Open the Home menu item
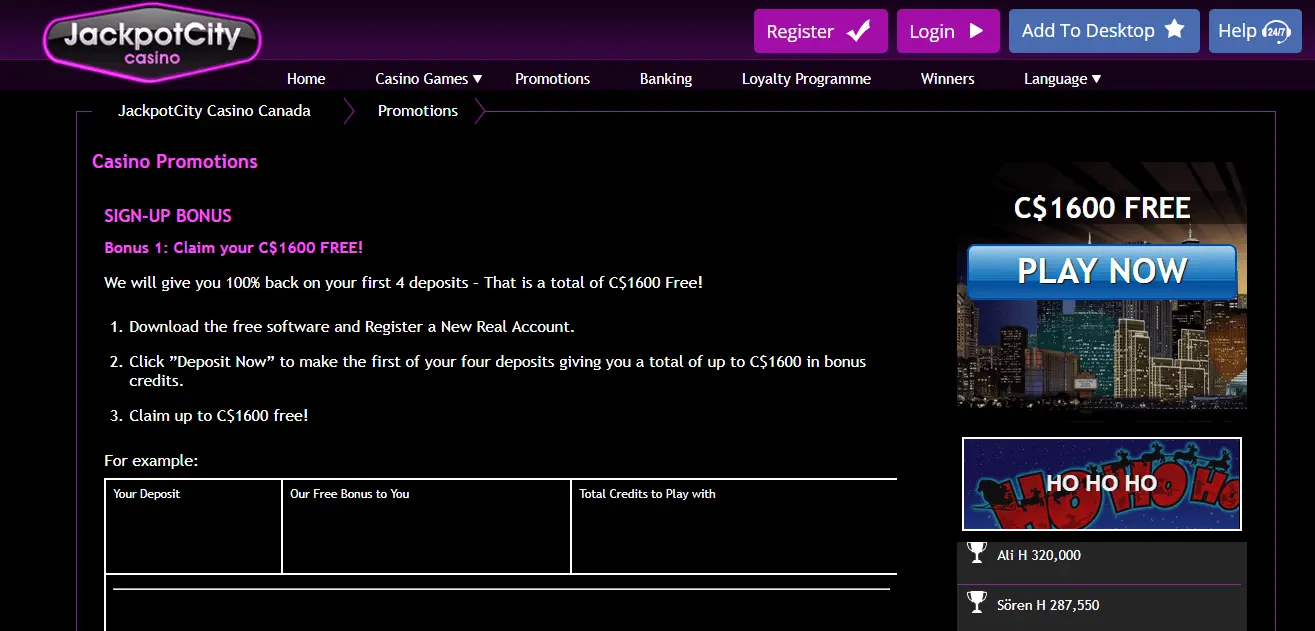Screen dimensions: 1315x631 point(306,79)
